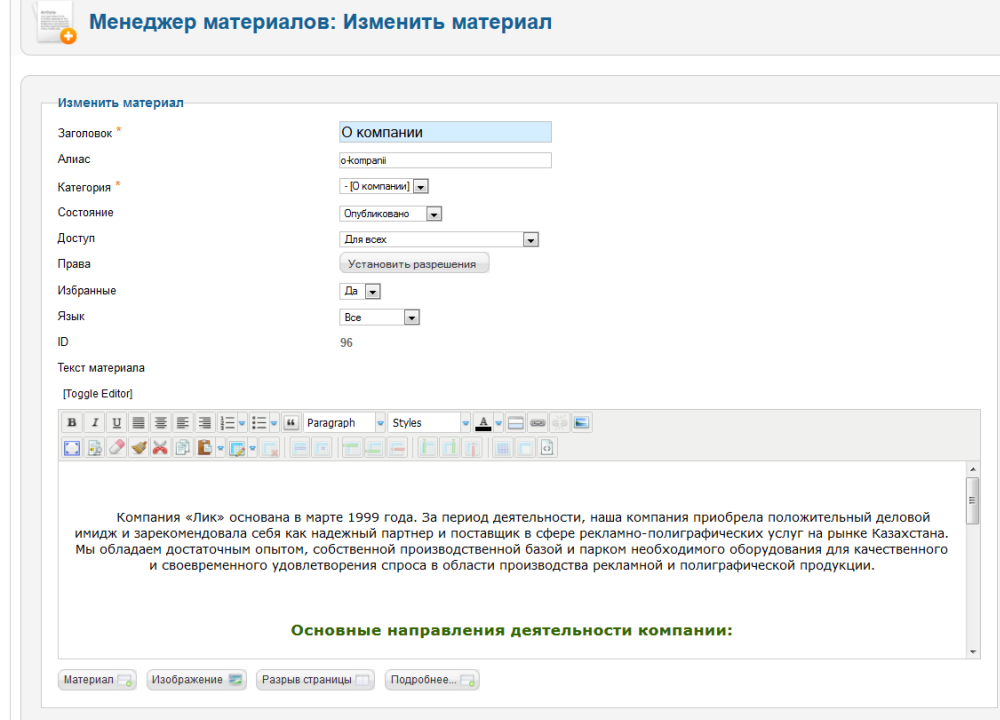1000x720 pixels.
Task: Click the Toggle Editor link
Action: [x=97, y=394]
